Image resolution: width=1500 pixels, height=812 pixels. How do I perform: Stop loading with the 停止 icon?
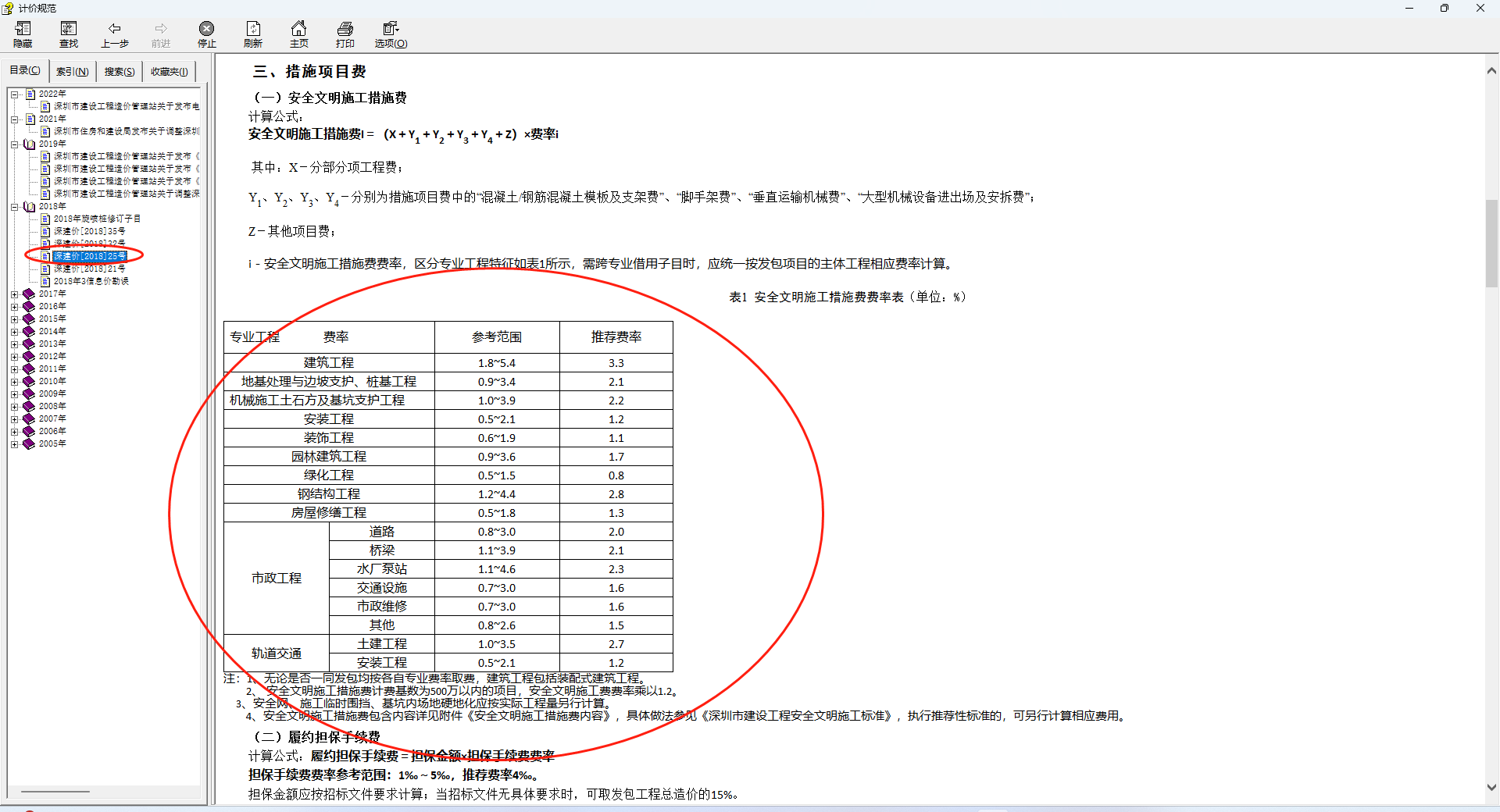(206, 34)
